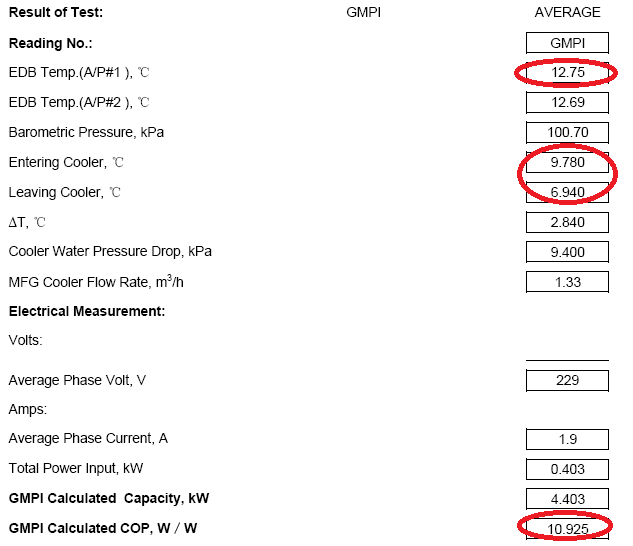633x546 pixels.
Task: Click the AVERAGE column header
Action: click(567, 13)
